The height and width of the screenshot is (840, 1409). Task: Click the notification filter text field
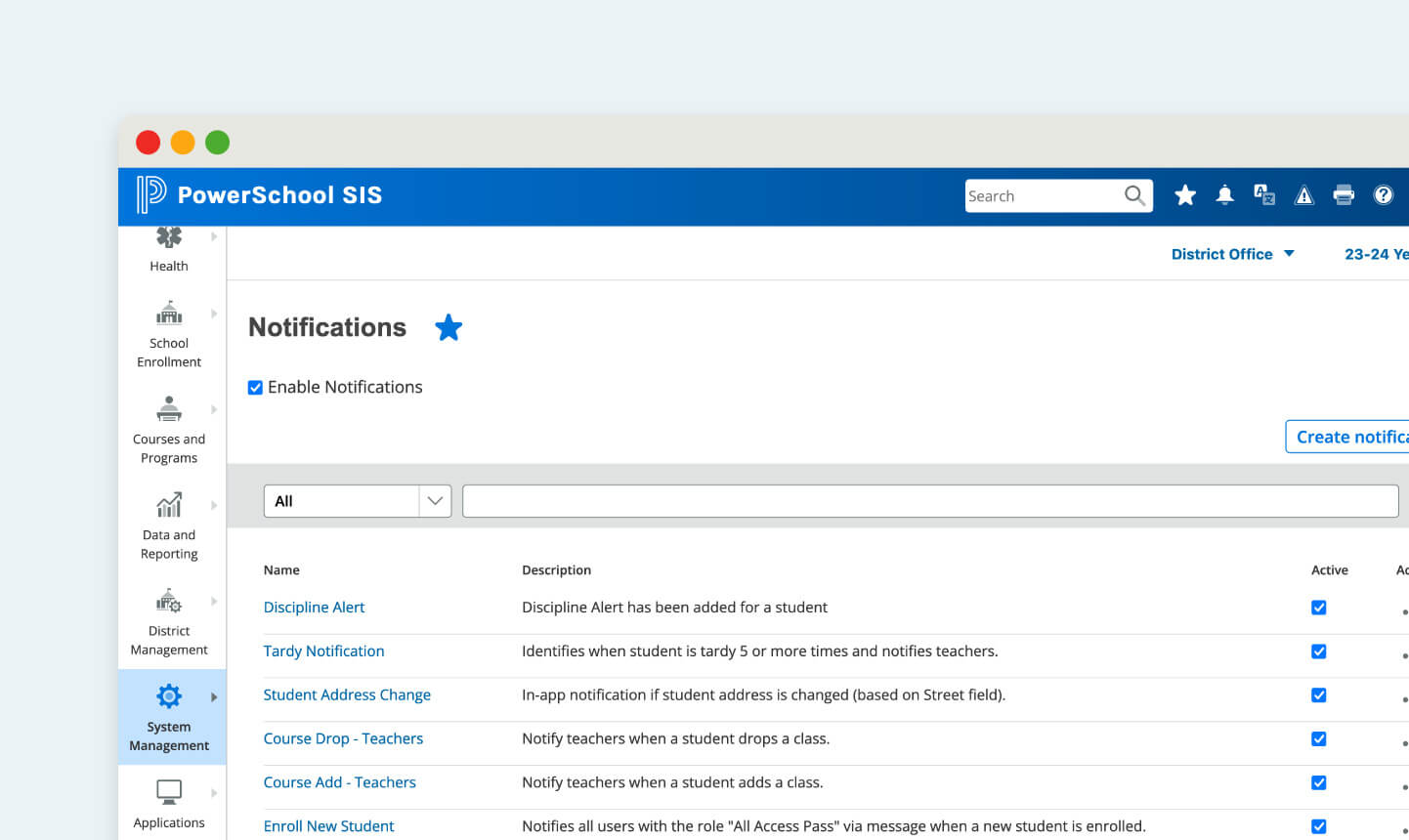tap(928, 501)
